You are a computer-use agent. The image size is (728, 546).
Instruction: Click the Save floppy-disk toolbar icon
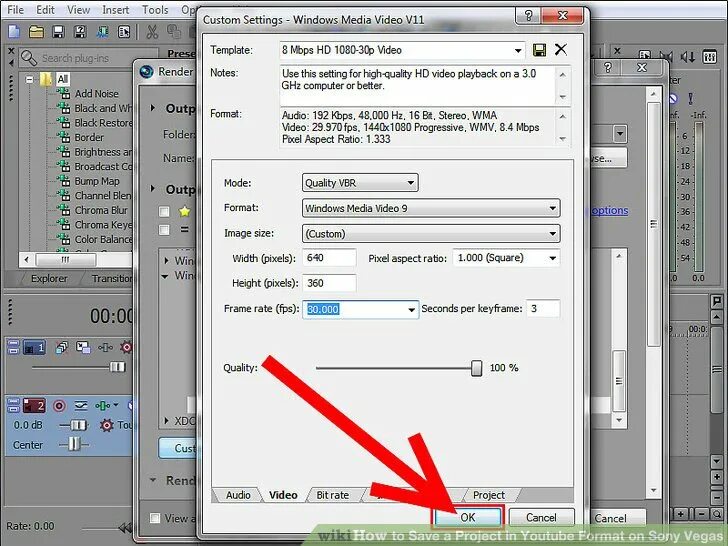click(x=58, y=32)
